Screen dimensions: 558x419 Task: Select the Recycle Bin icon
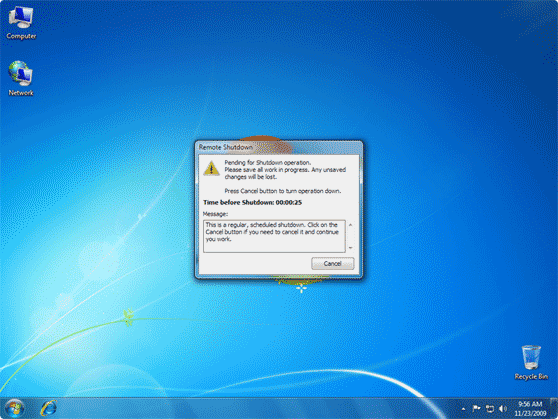point(531,362)
